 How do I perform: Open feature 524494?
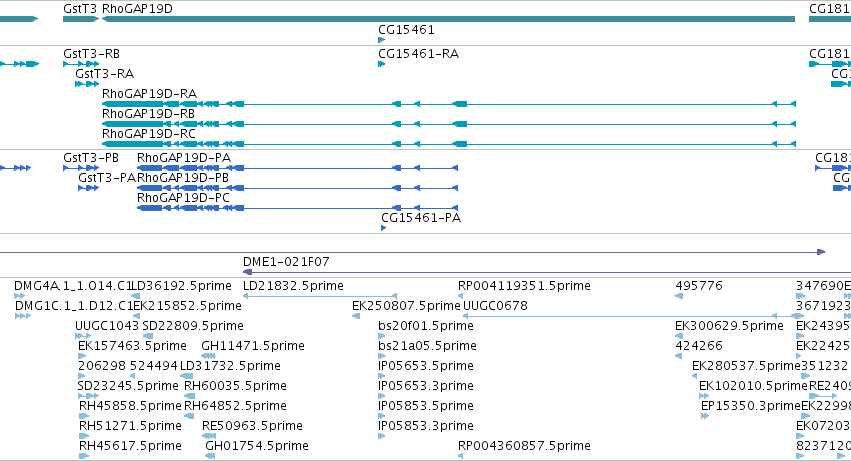[x=154, y=367]
